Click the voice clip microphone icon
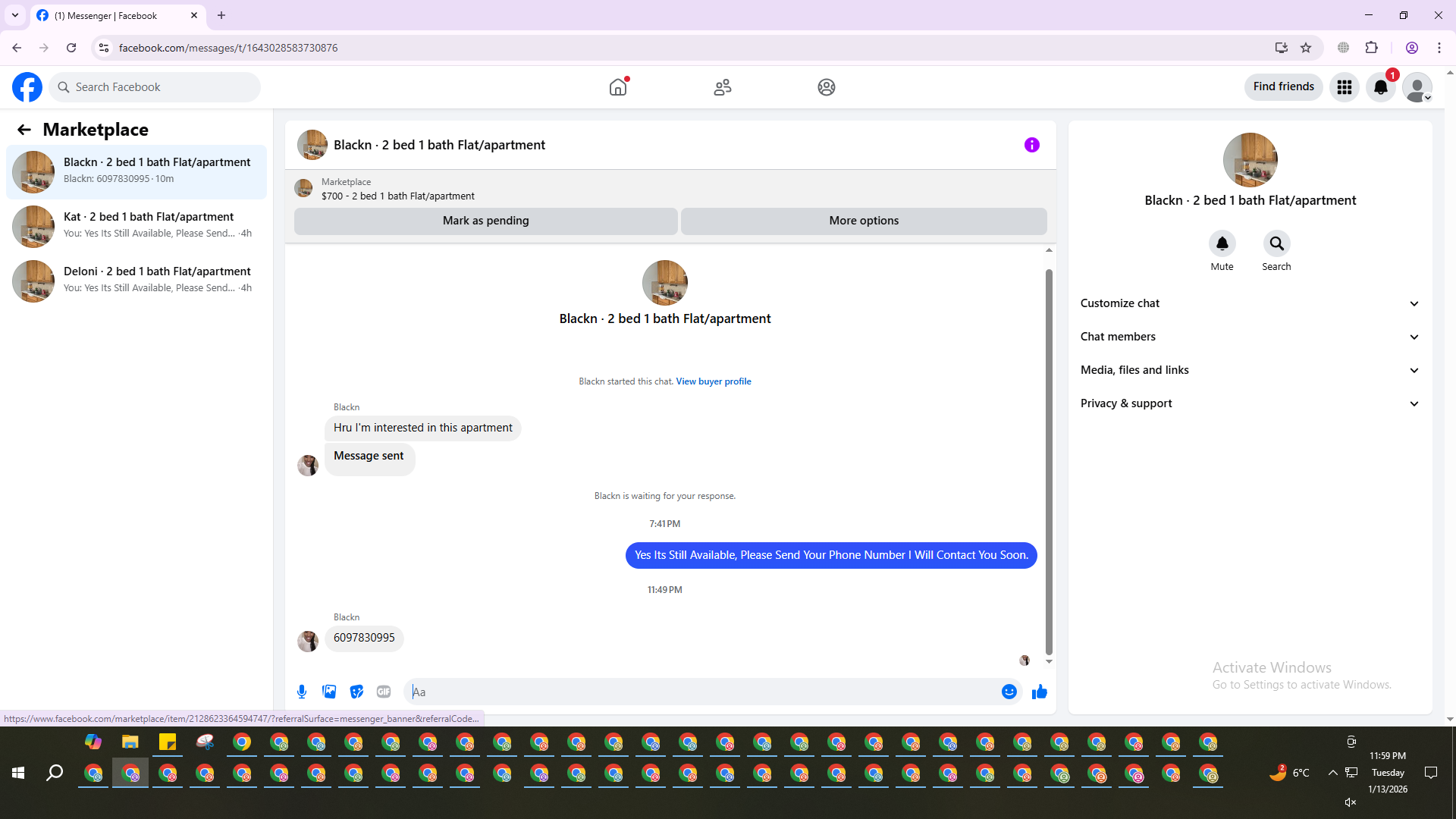Screen dimensions: 1456x819 (x=302, y=692)
